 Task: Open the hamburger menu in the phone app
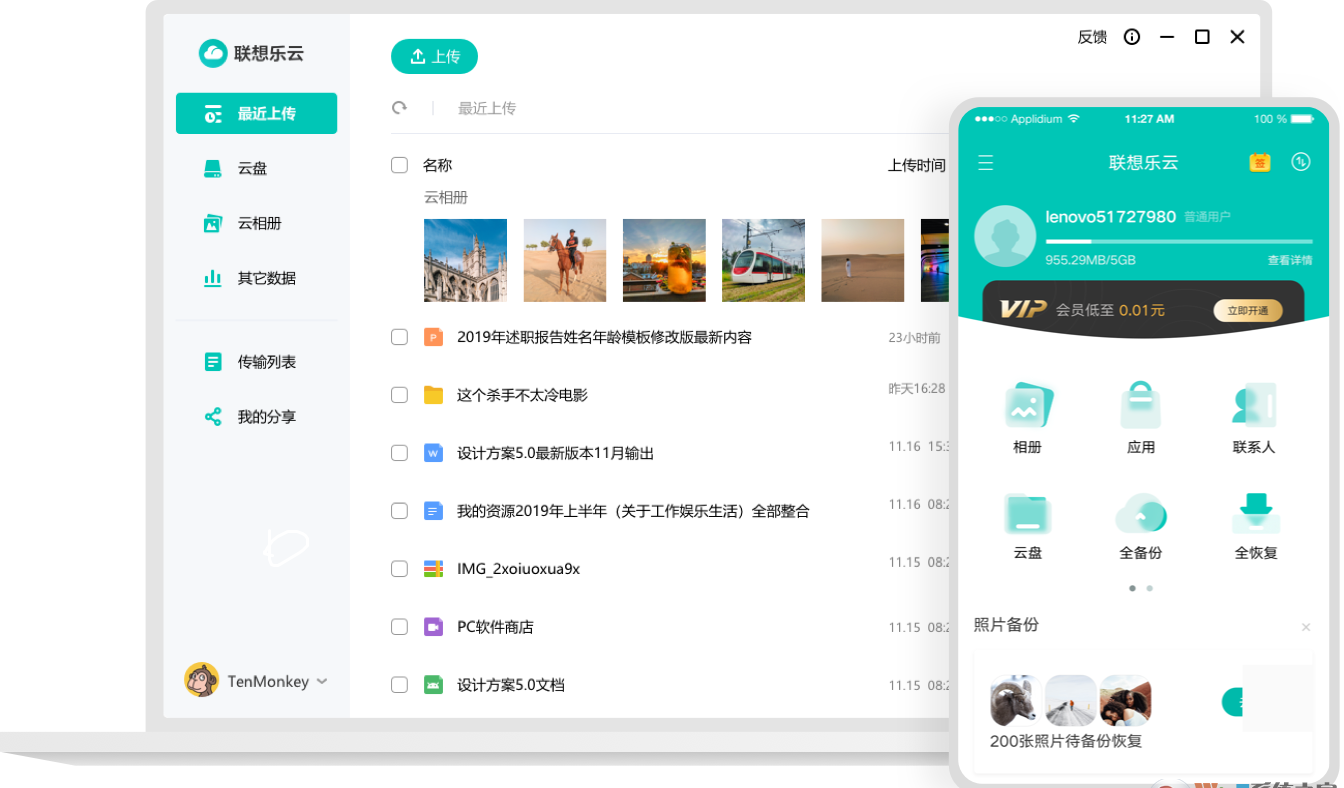[x=986, y=162]
